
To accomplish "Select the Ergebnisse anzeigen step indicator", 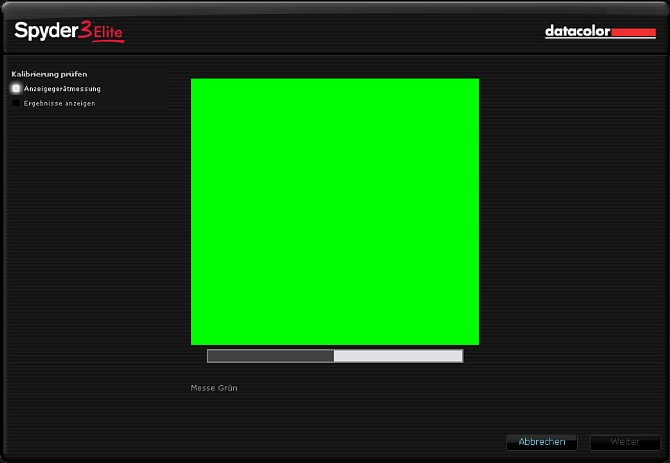I will (16, 103).
